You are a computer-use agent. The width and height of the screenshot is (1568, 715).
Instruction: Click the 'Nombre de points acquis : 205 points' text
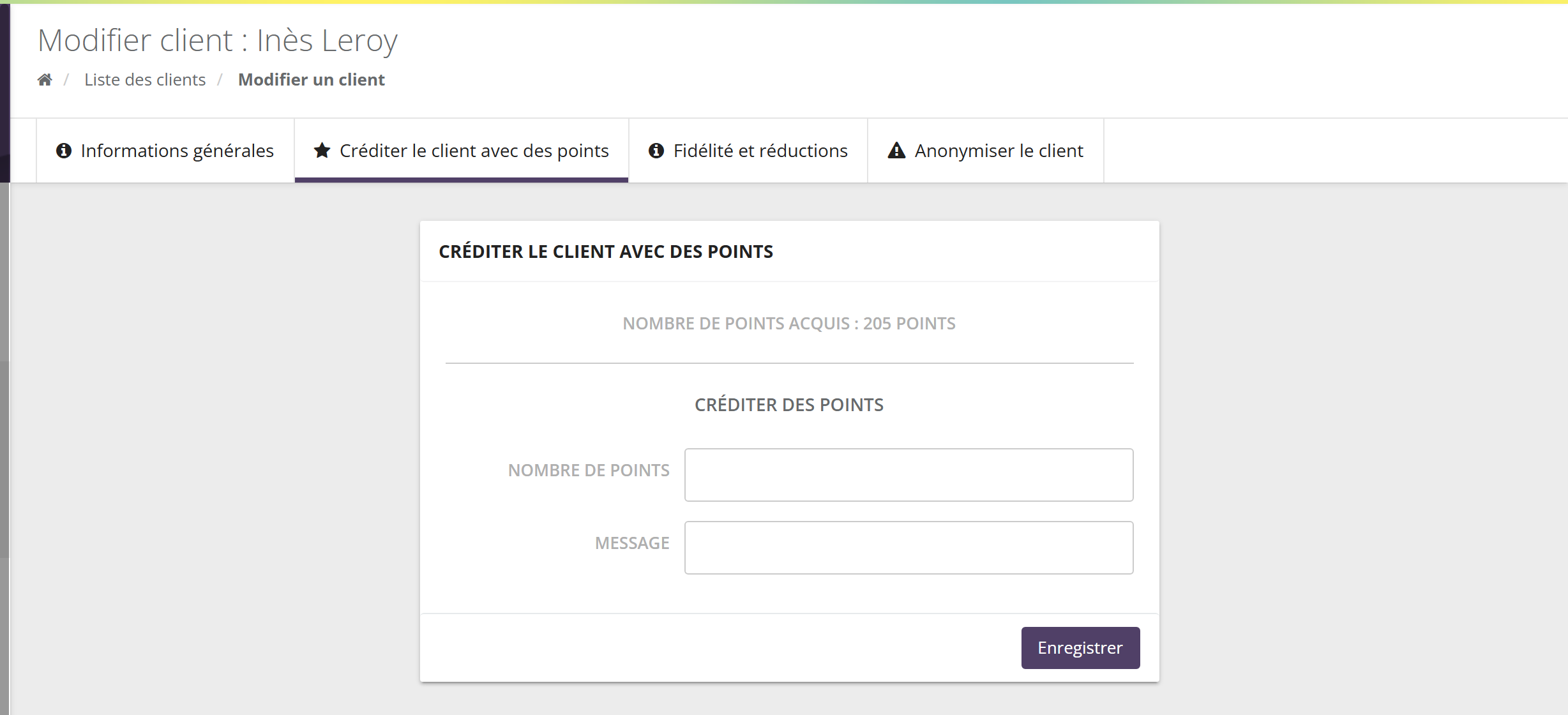point(789,324)
